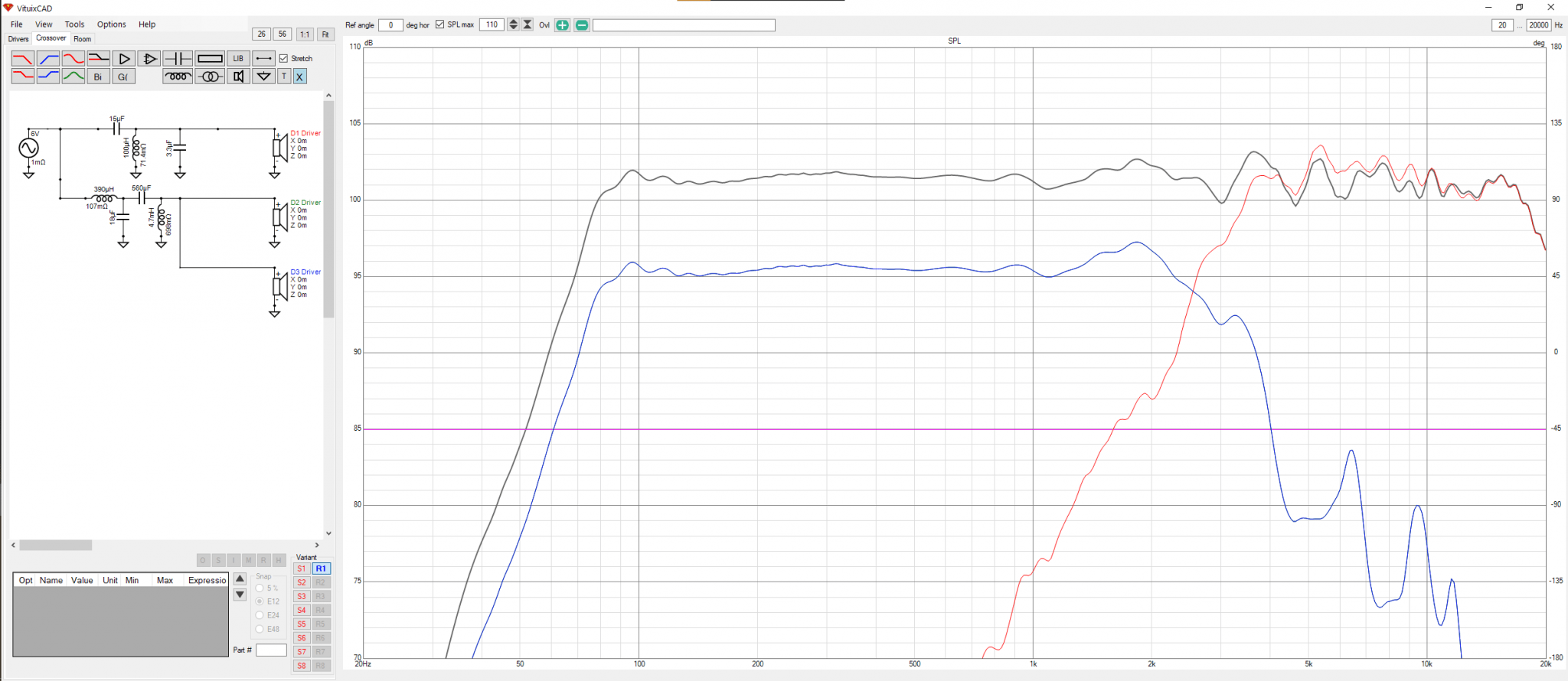The width and height of the screenshot is (1568, 681).
Task: Click the 20 Hz minimum frequency field
Action: click(x=1502, y=25)
